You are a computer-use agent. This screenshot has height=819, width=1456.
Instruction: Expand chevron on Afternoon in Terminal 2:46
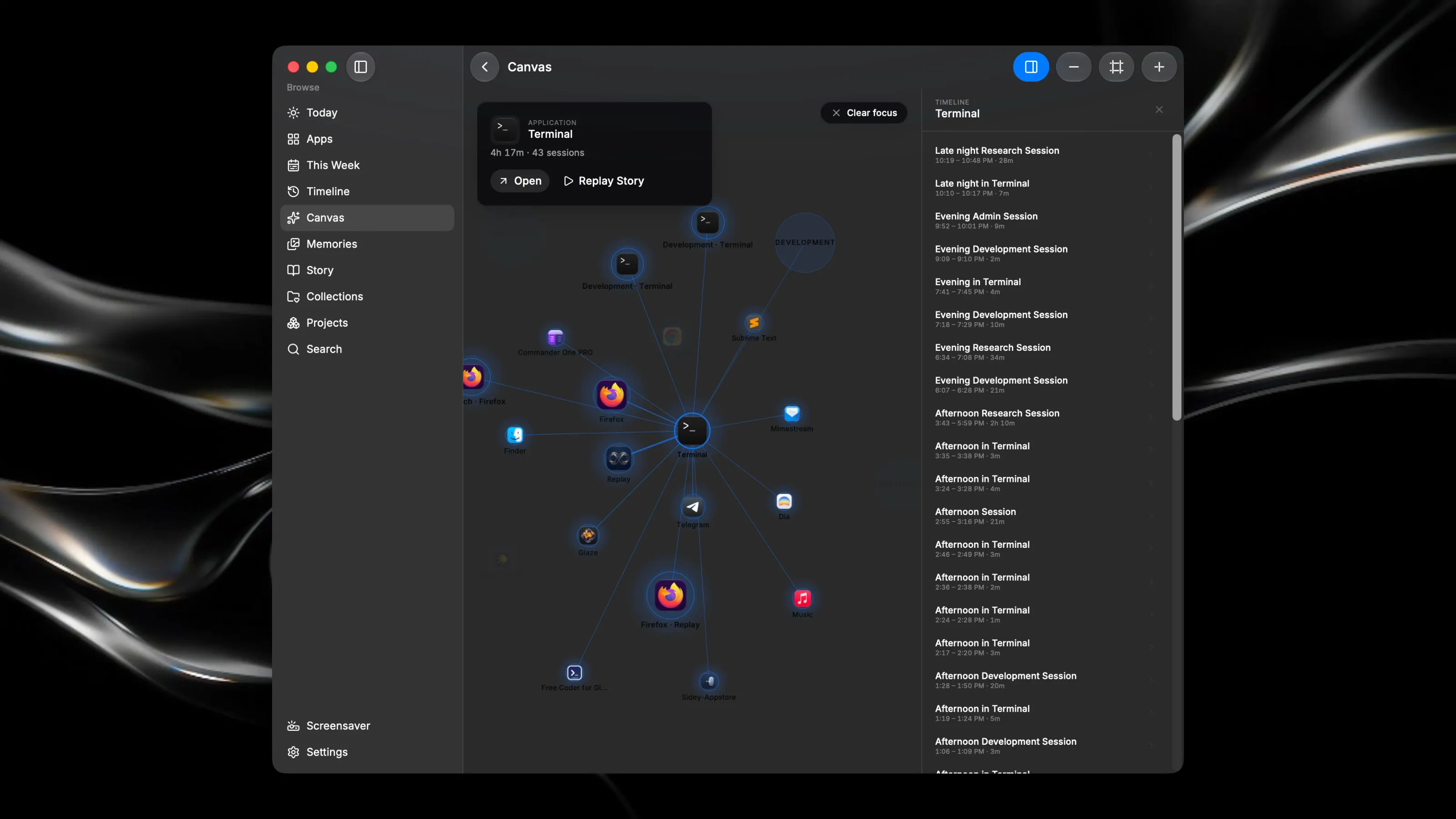coord(1151,549)
